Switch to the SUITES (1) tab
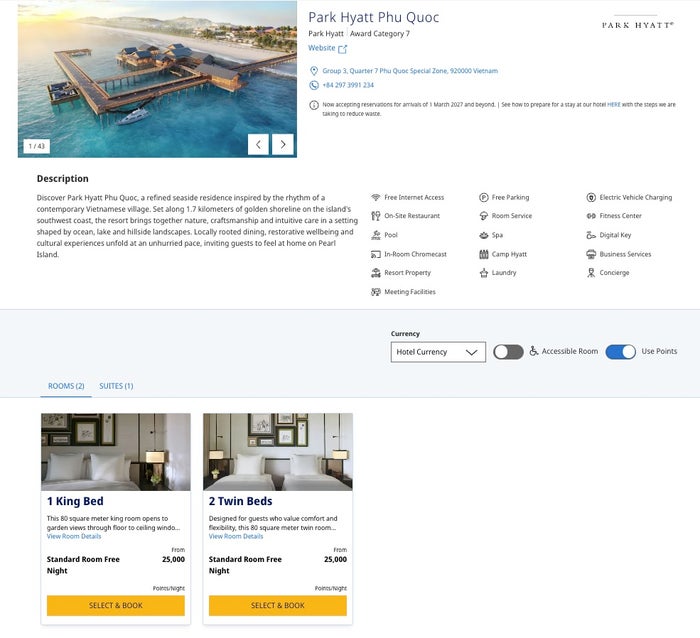The height and width of the screenshot is (638, 700). pyautogui.click(x=116, y=386)
